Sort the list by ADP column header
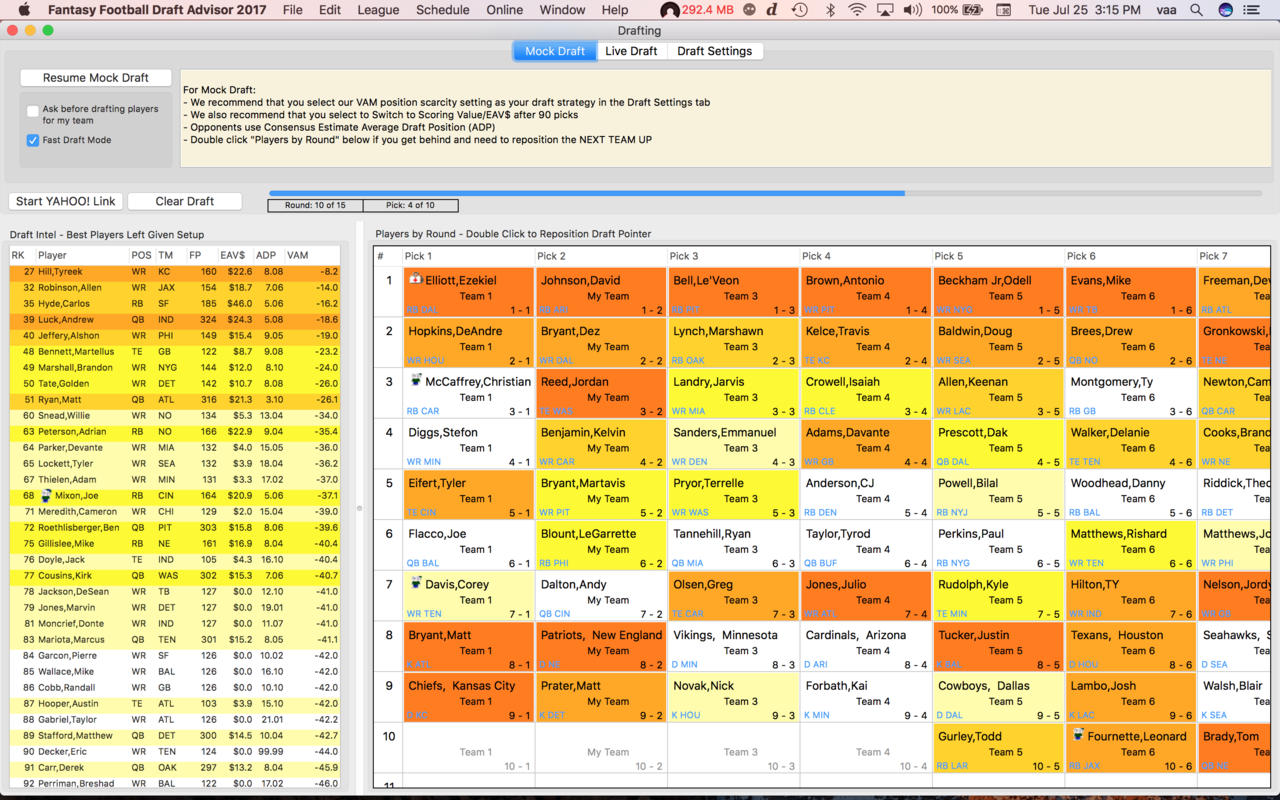 (x=266, y=256)
